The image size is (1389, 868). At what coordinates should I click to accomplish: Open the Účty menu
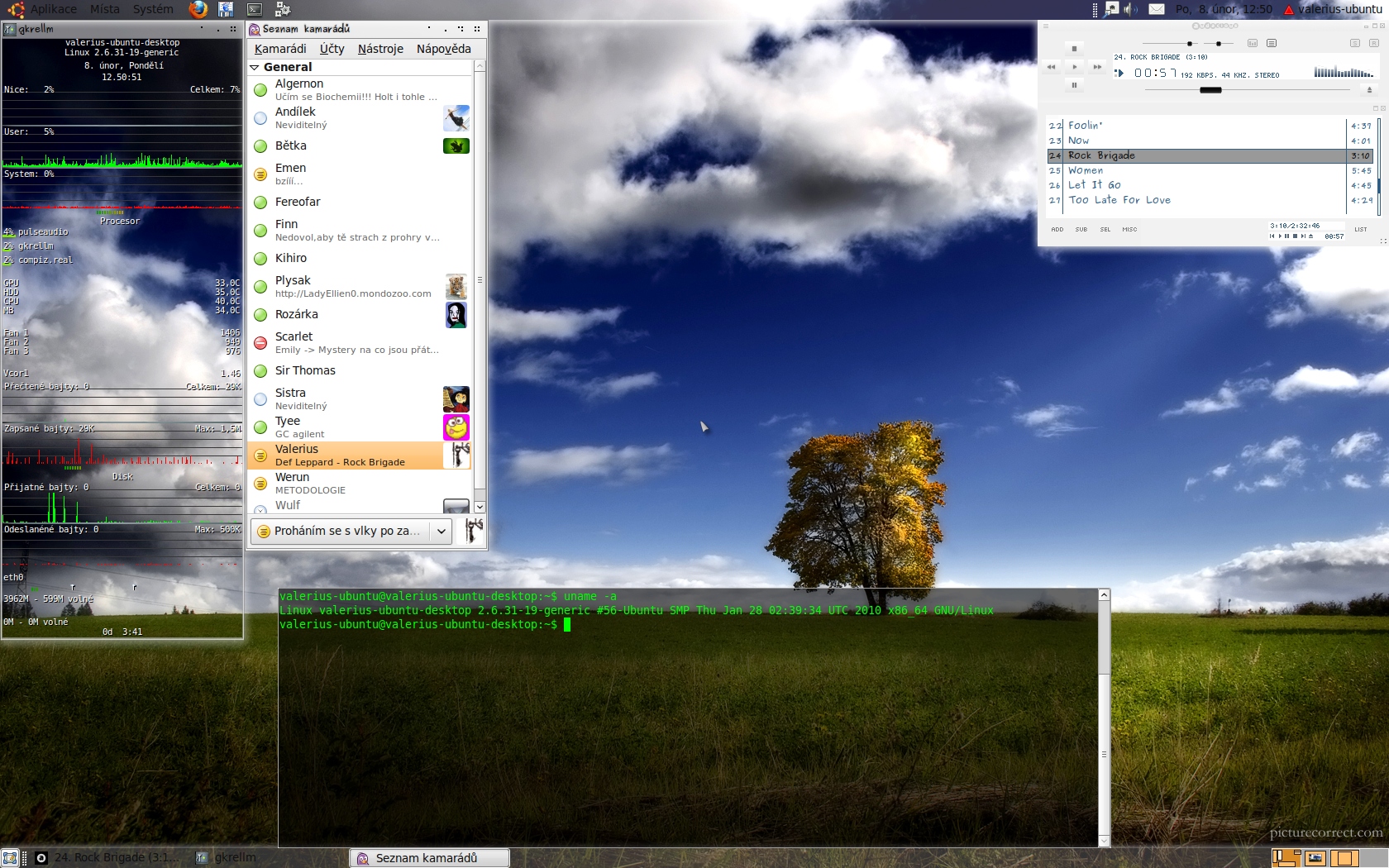click(332, 49)
